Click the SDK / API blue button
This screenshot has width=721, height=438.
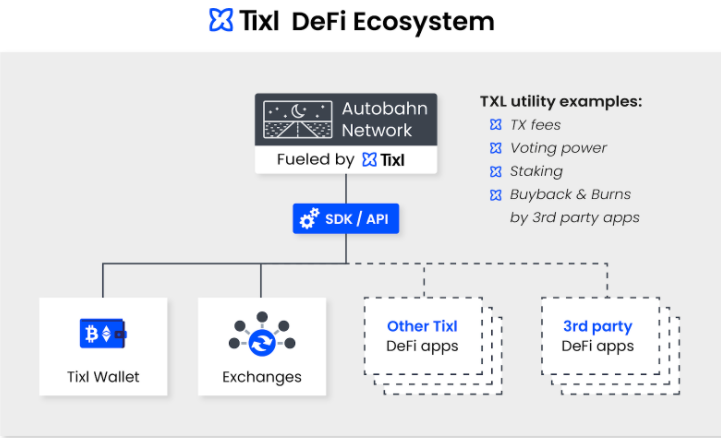click(x=346, y=219)
